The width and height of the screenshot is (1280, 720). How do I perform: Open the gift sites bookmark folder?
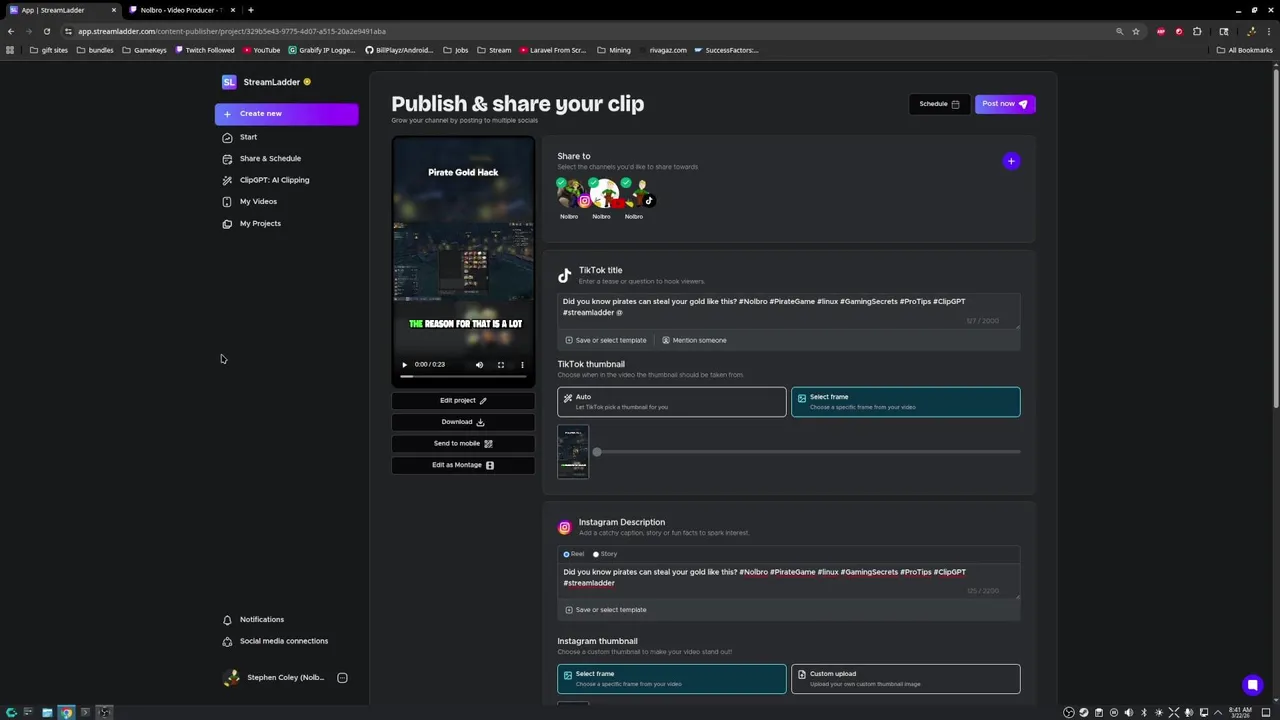coord(49,50)
